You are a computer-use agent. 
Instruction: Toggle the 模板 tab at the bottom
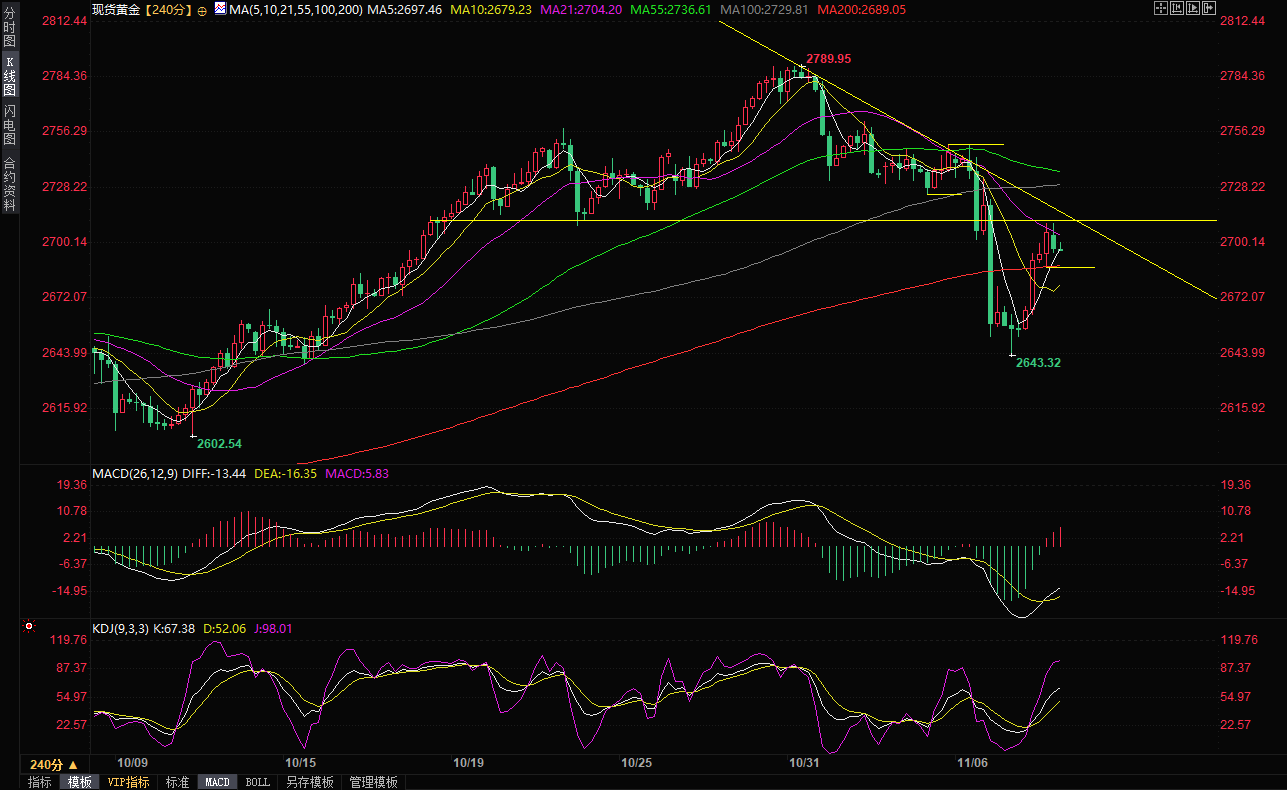click(x=80, y=782)
